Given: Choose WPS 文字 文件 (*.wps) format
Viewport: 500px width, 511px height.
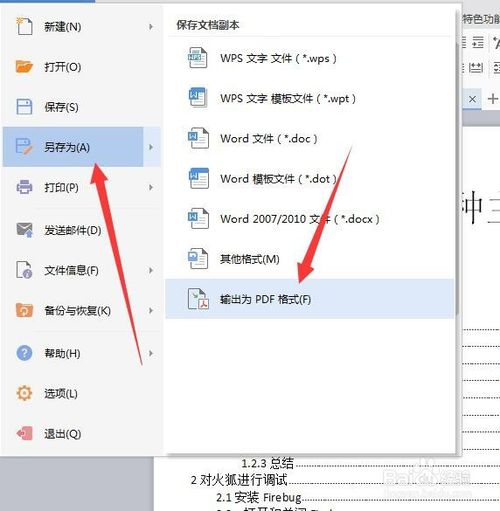Looking at the screenshot, I should (x=310, y=58).
